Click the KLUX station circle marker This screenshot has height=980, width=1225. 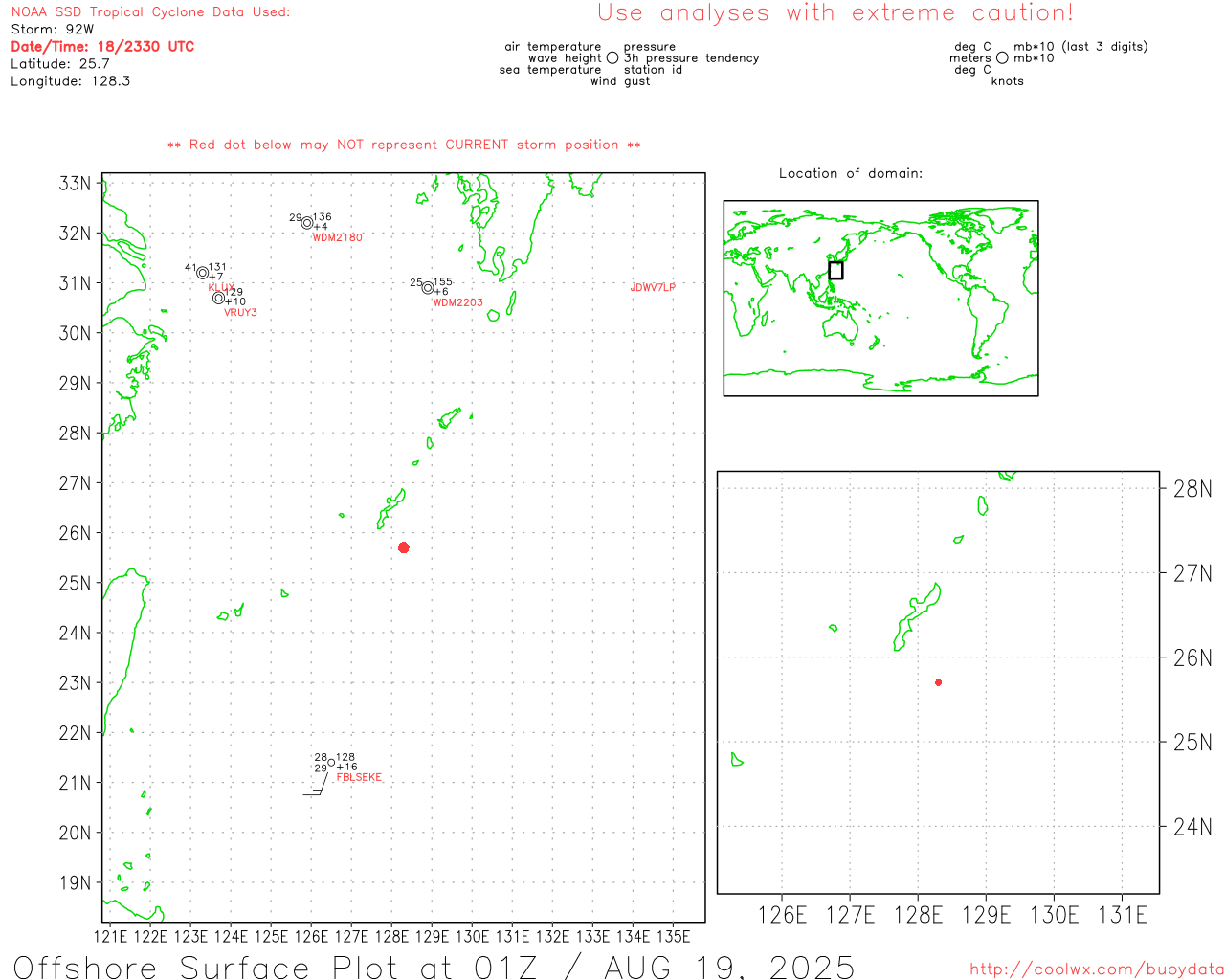point(203,273)
